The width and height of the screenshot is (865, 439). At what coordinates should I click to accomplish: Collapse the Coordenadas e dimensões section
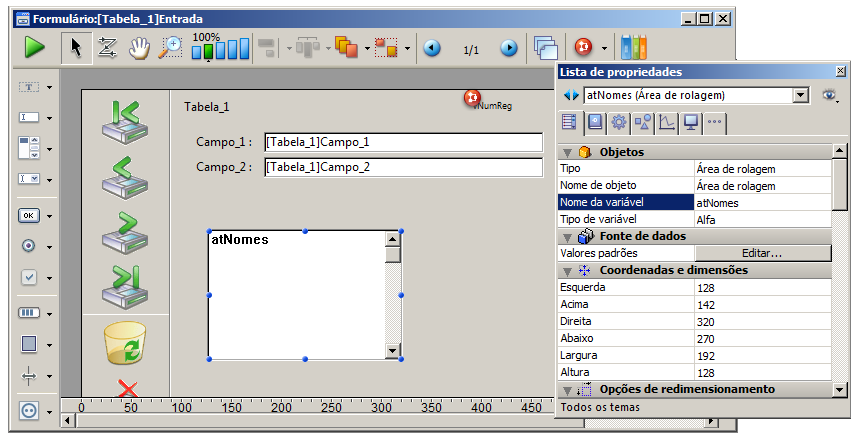[x=567, y=270]
